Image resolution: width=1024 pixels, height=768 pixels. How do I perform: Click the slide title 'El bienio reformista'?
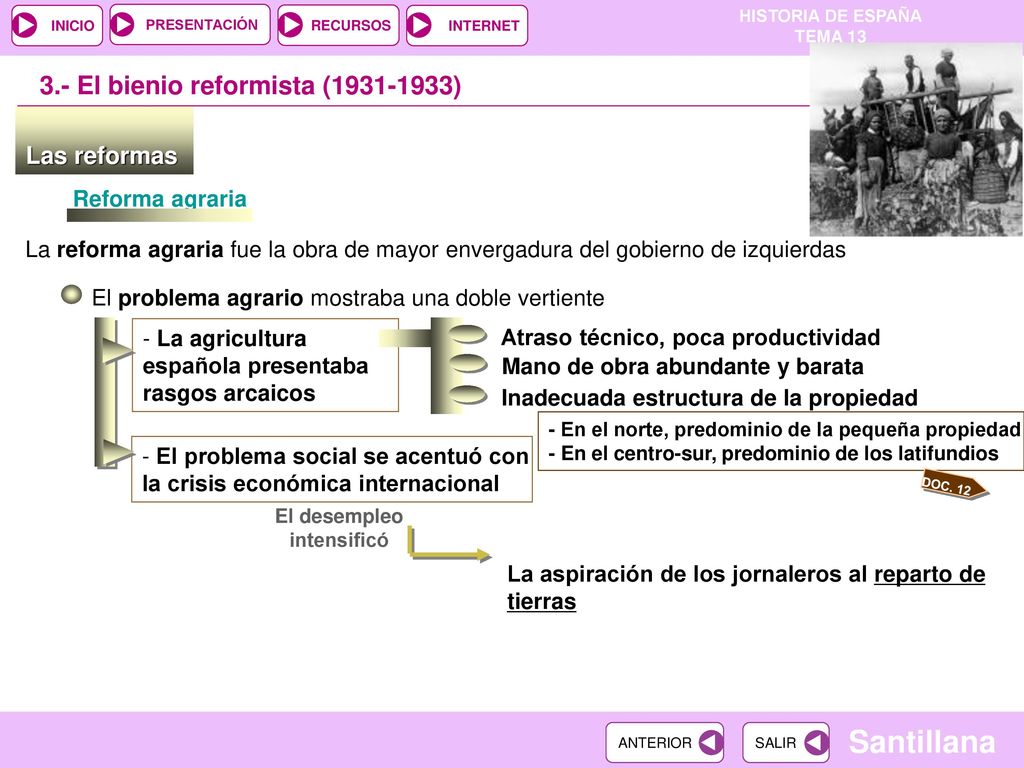(250, 86)
